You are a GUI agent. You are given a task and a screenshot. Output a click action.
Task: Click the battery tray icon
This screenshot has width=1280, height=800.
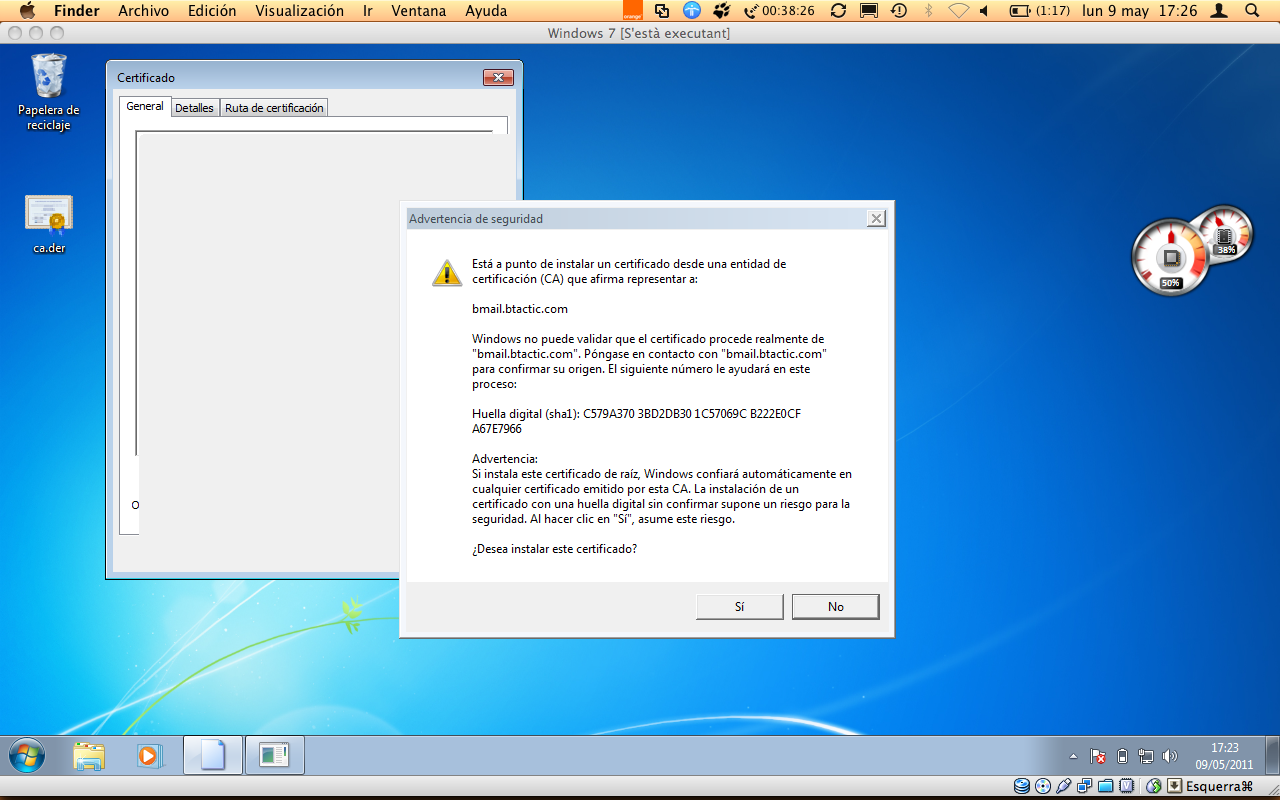coord(1122,757)
